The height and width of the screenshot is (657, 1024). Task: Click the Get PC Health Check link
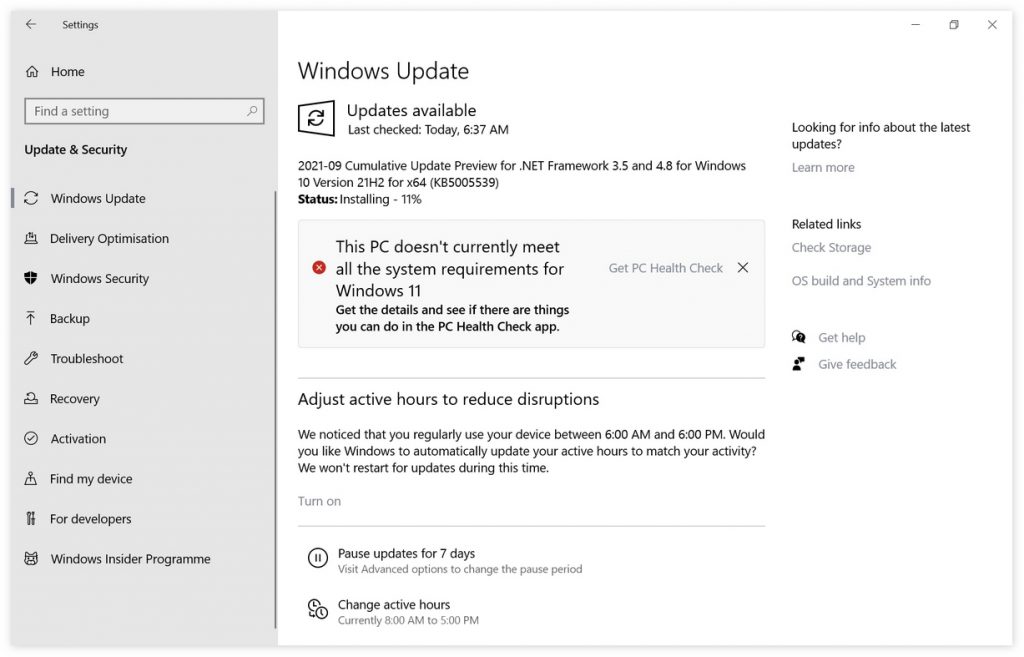pos(665,268)
